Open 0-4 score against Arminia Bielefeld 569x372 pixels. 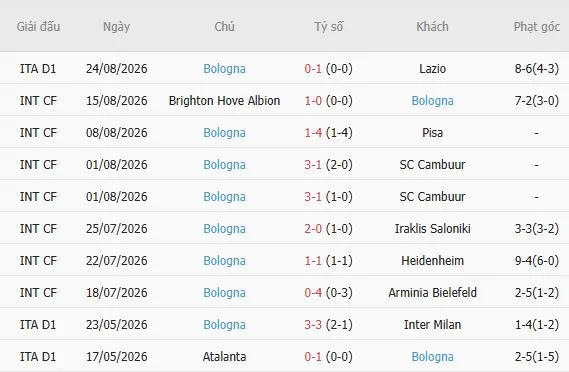[x=313, y=293]
